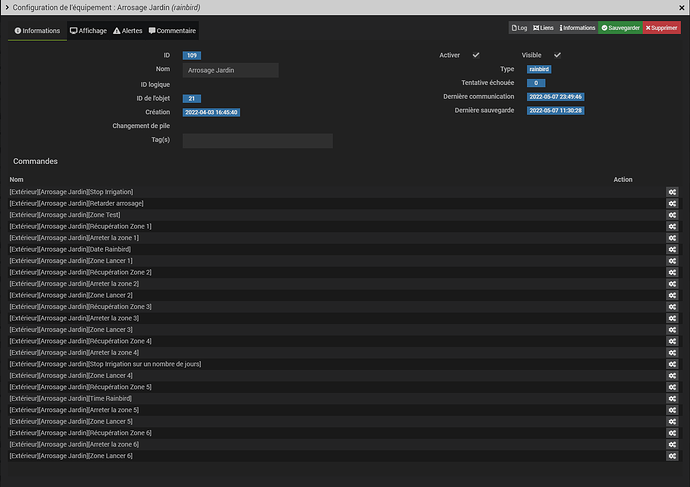The width and height of the screenshot is (690, 487).
Task: Open settings gear for Stop Irrigation command
Action: pyautogui.click(x=672, y=192)
